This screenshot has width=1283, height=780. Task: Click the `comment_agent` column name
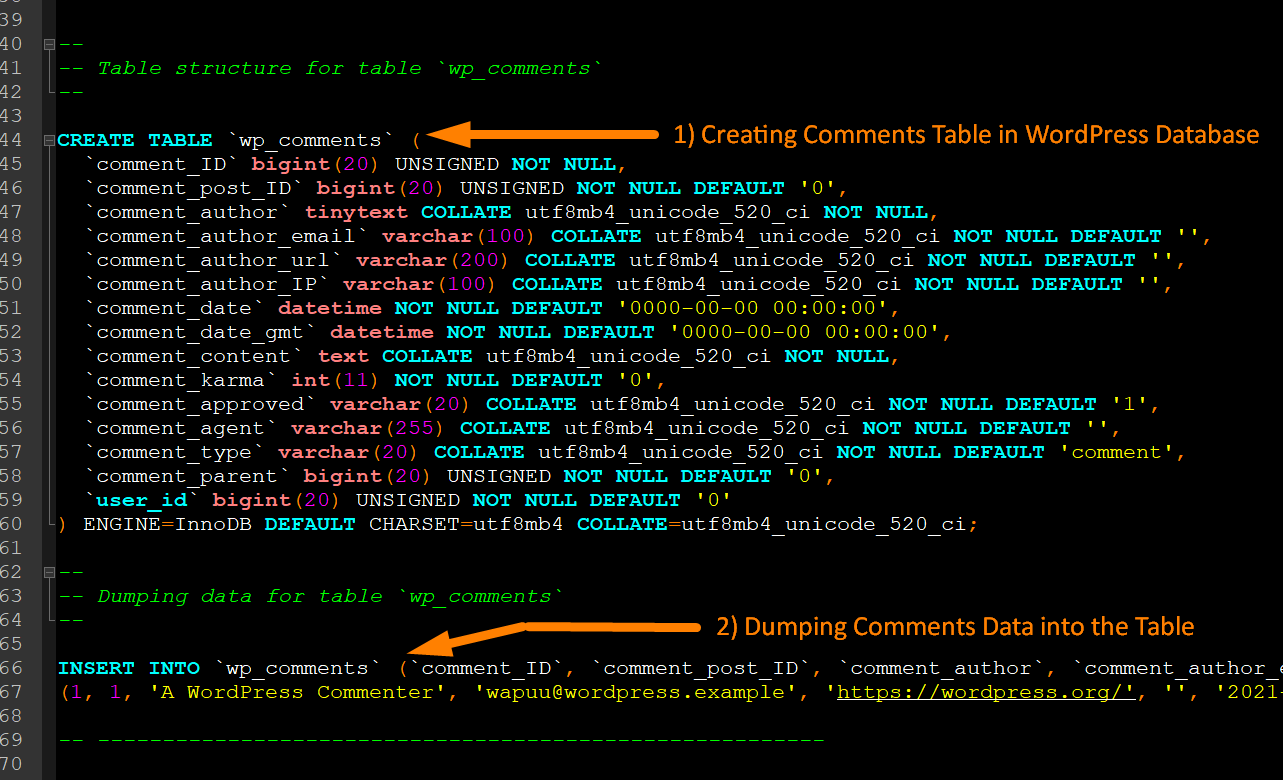tap(181, 428)
